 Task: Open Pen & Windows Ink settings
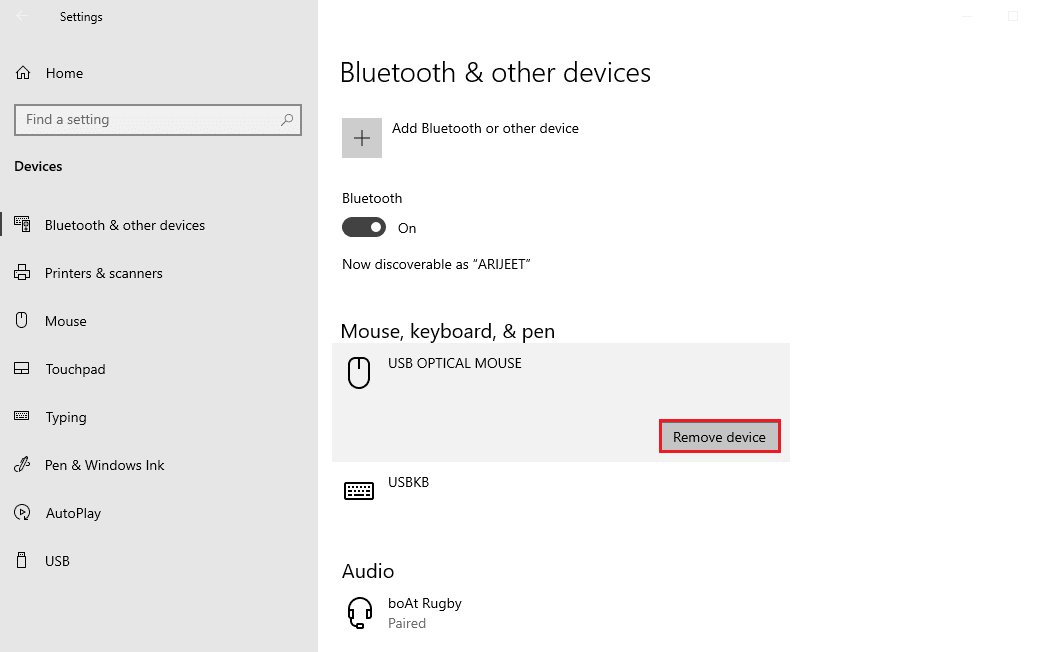click(x=104, y=465)
